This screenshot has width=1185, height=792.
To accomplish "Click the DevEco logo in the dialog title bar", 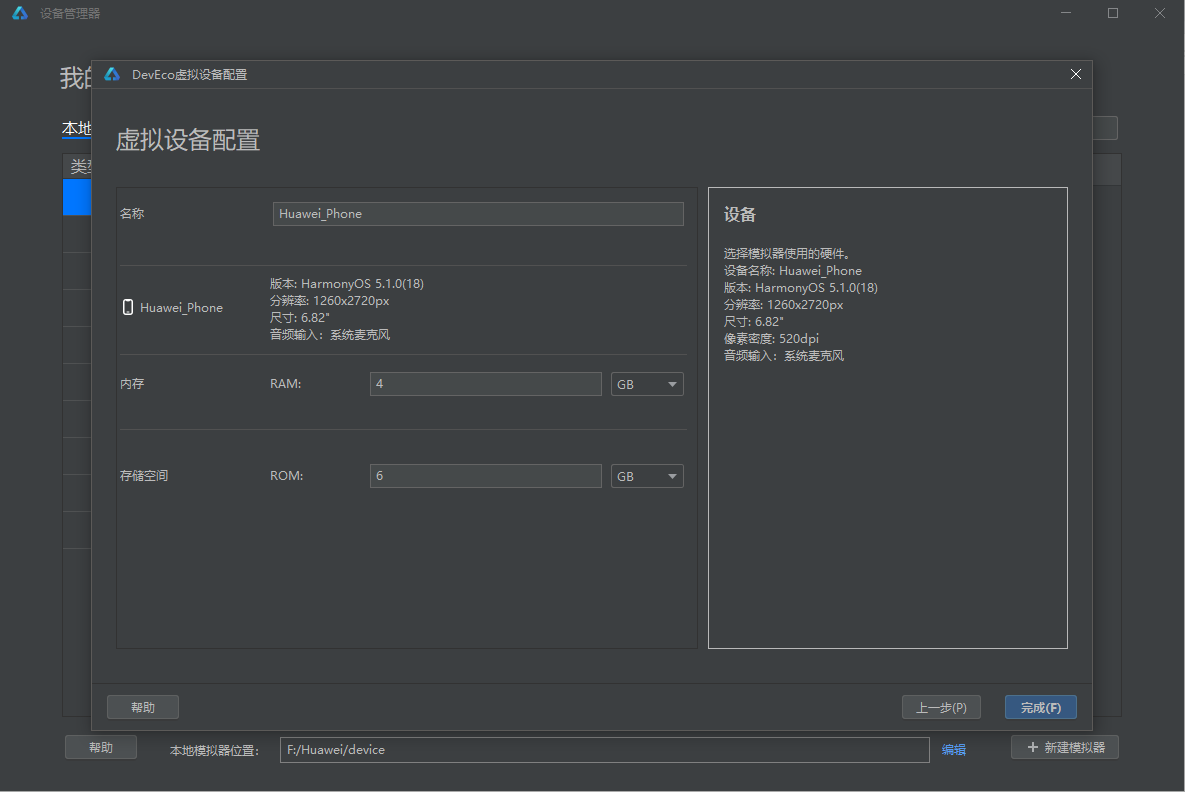I will (x=112, y=74).
